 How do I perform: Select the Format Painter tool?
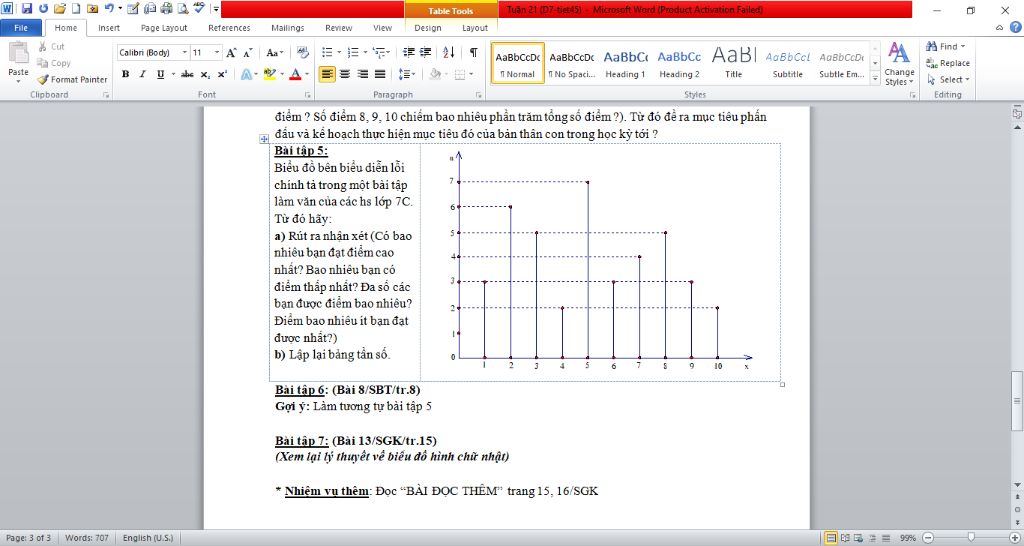click(72, 79)
